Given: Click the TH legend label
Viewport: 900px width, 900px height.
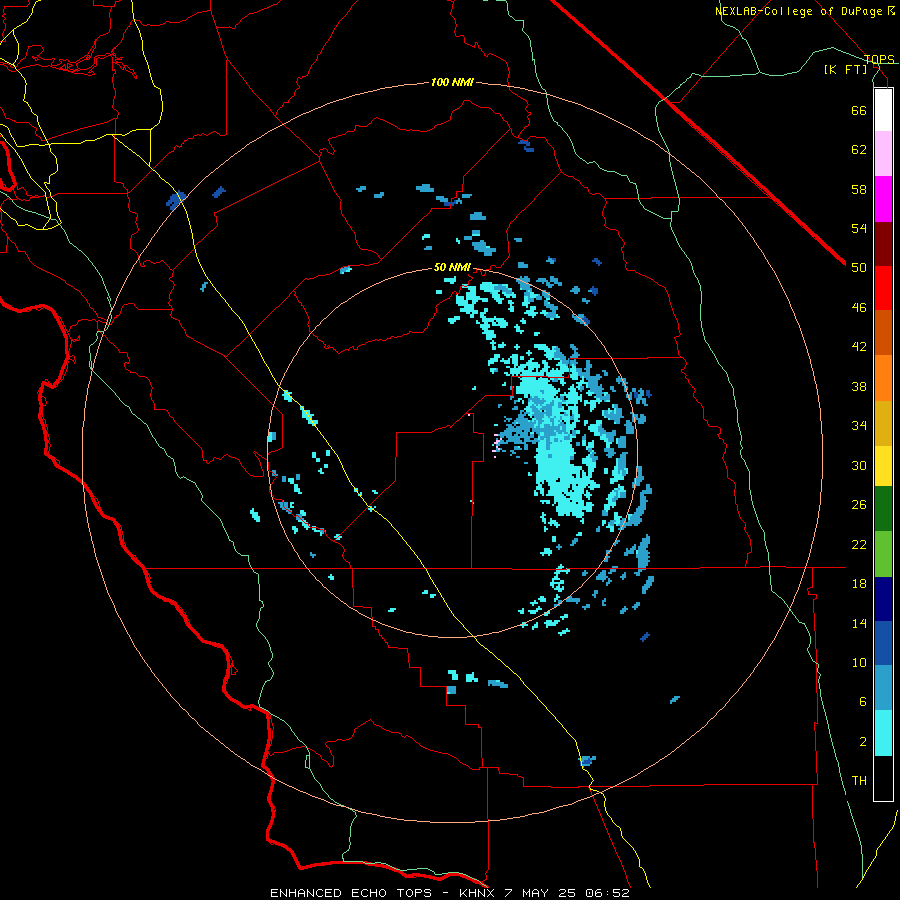Looking at the screenshot, I should tap(859, 781).
